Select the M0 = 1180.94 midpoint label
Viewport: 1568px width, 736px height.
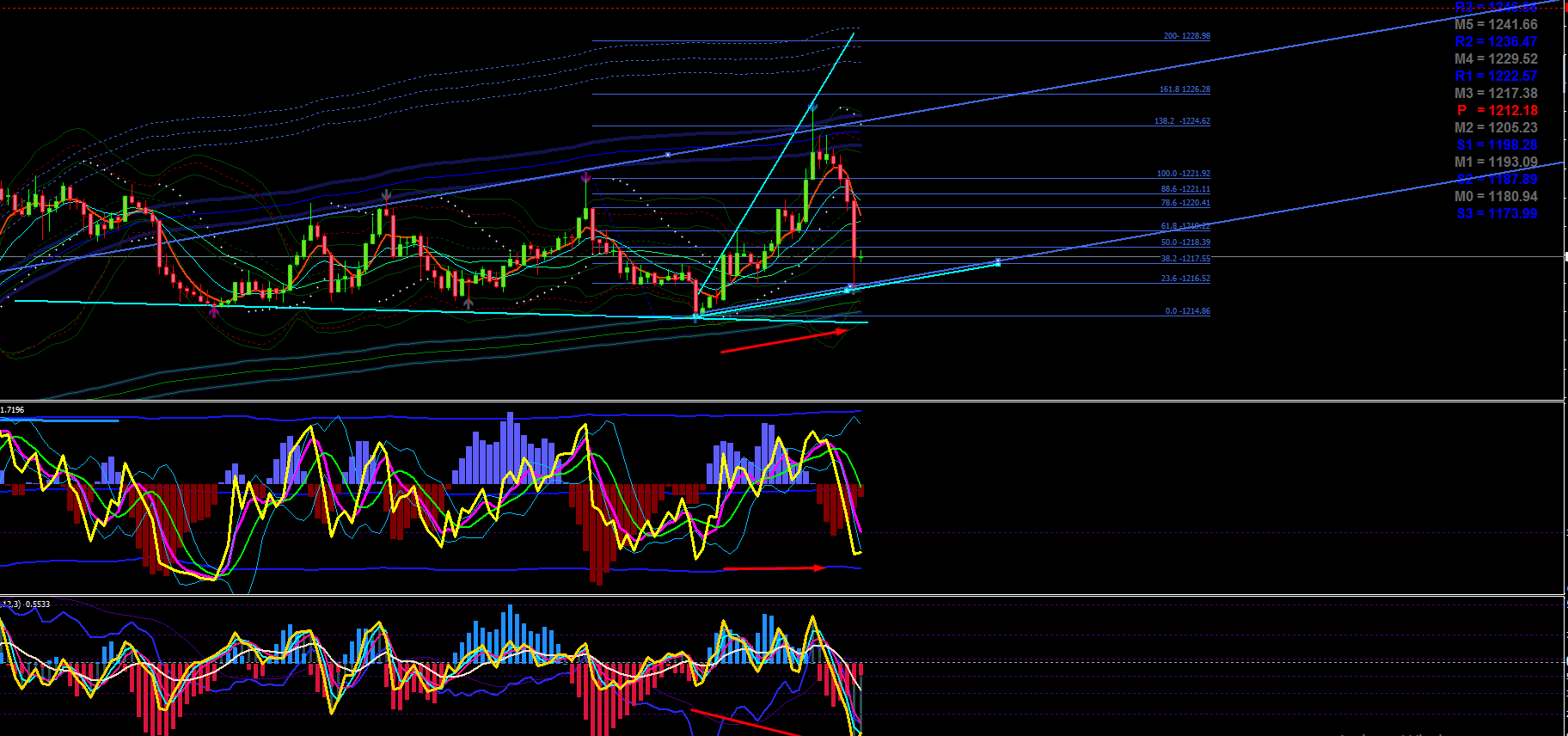point(1496,196)
